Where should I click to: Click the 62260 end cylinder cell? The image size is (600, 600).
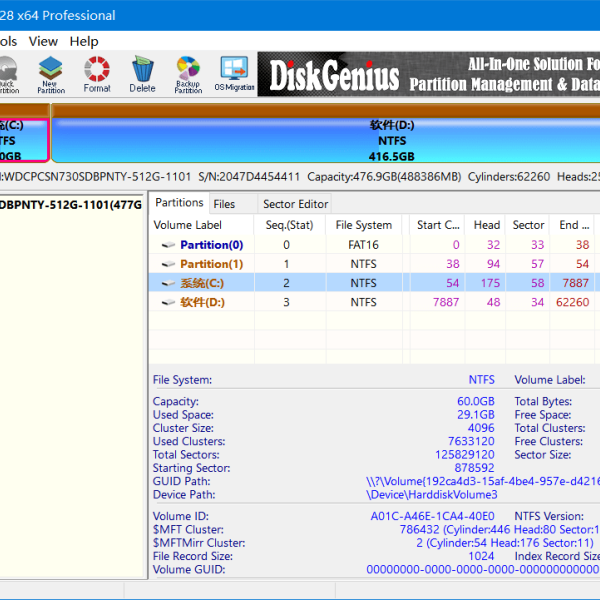tap(572, 302)
